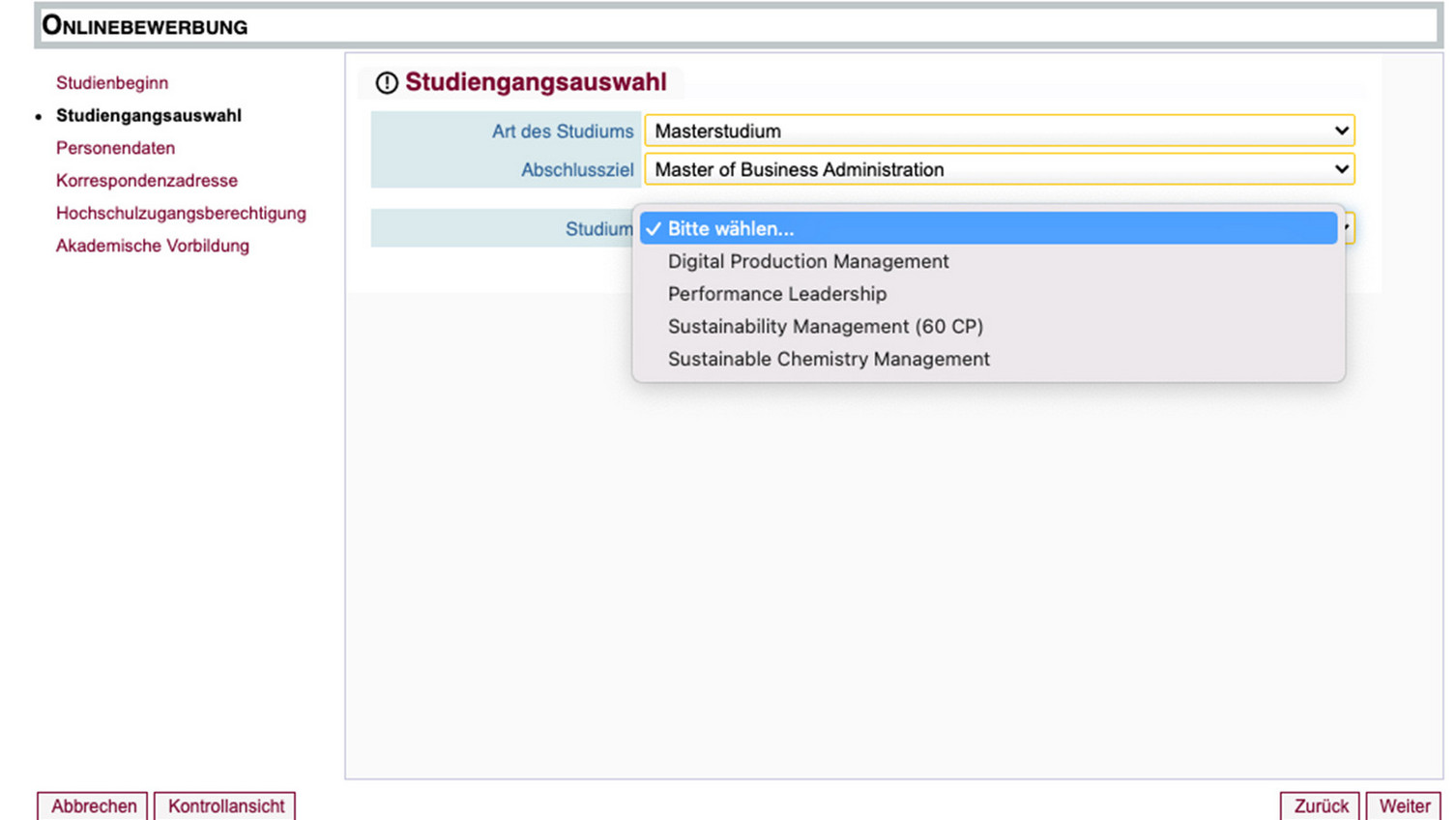Click the Studium dropdown arrow at right edge
This screenshot has height=820, width=1456.
click(1347, 228)
